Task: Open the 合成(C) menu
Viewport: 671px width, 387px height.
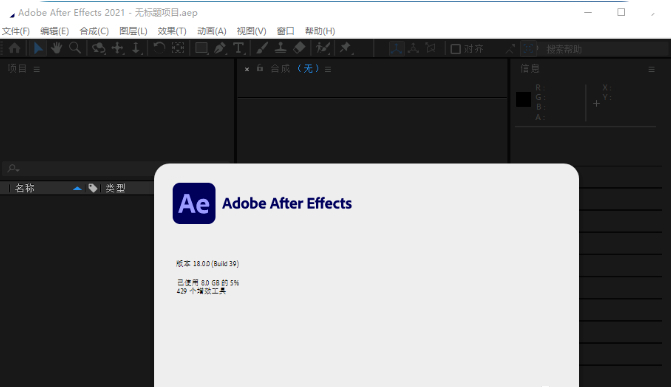Action: (x=94, y=31)
